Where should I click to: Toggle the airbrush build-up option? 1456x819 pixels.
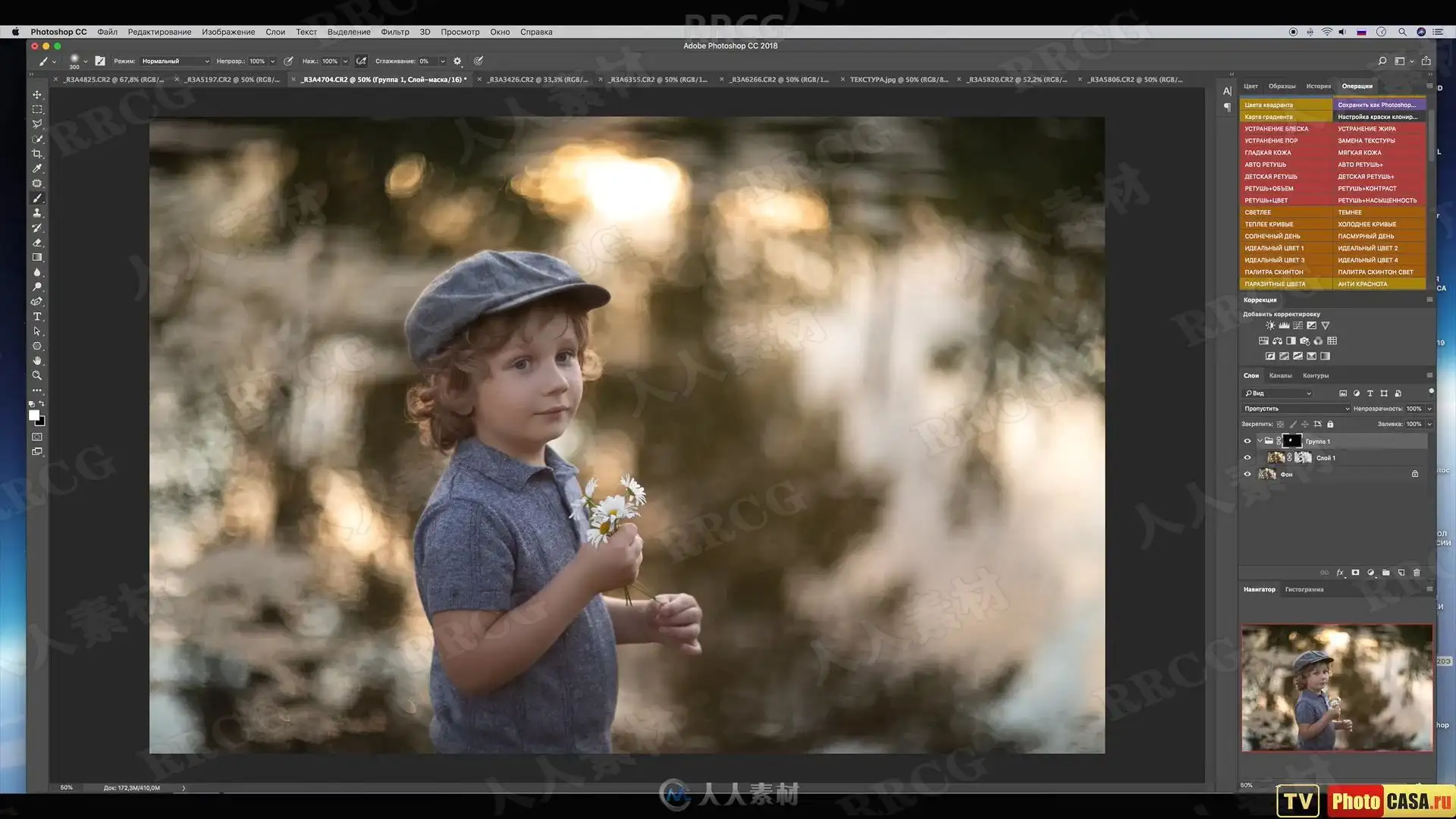362,61
